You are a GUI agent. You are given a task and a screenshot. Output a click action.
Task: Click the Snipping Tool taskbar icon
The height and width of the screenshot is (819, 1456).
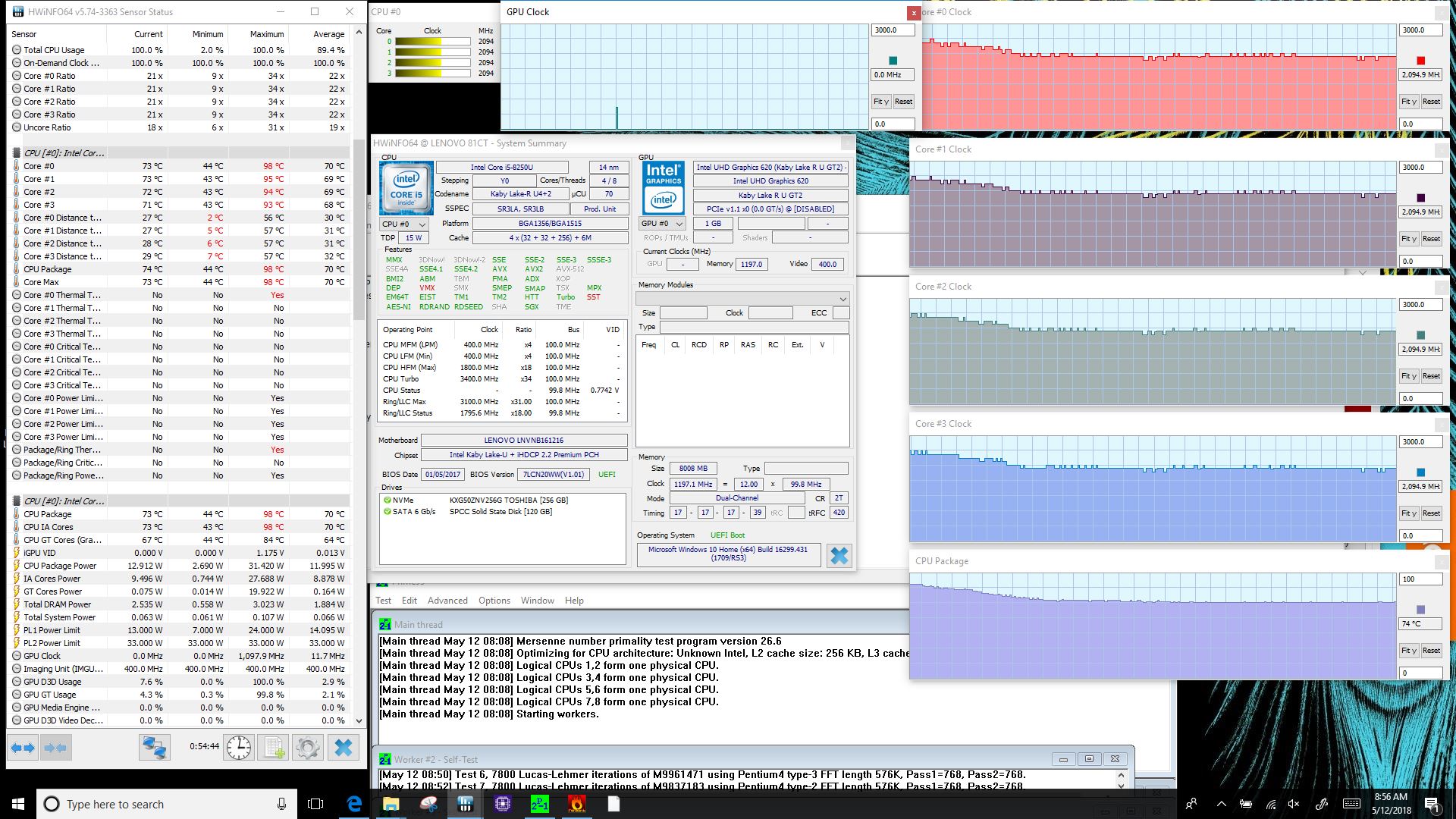coord(428,804)
